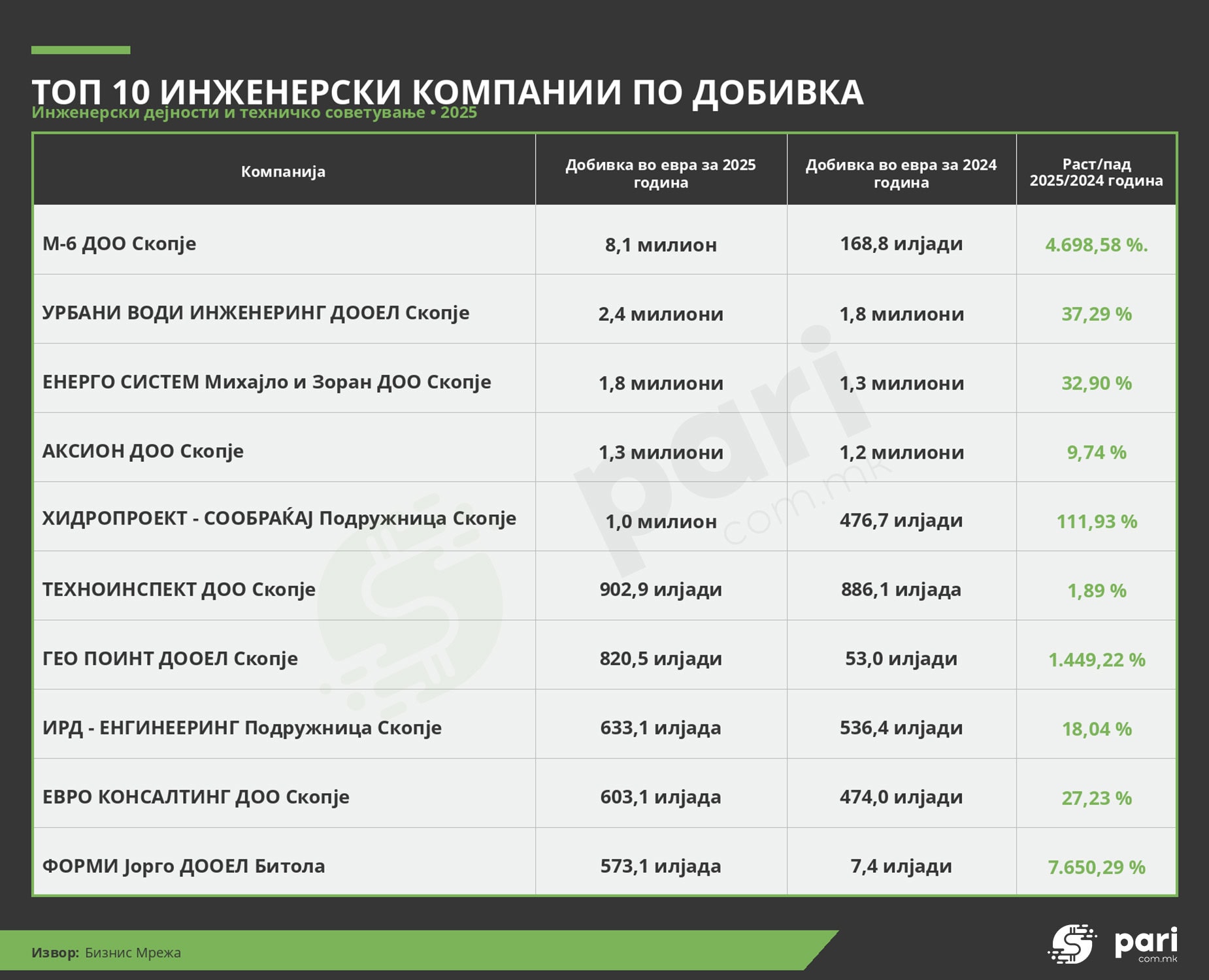Select 'ХИДРОПРОЕКТ - СООБРАЌАЈ Подружница Скопје'
This screenshot has width=1209, height=980.
279,519
